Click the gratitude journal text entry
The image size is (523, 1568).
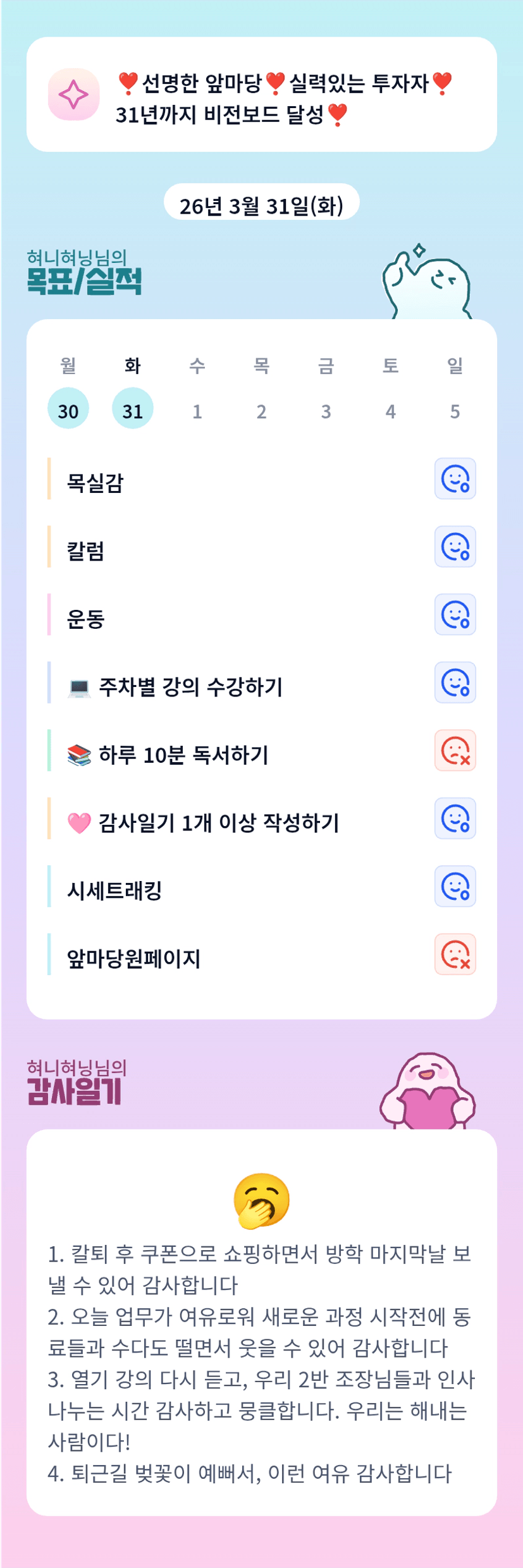tap(261, 1363)
